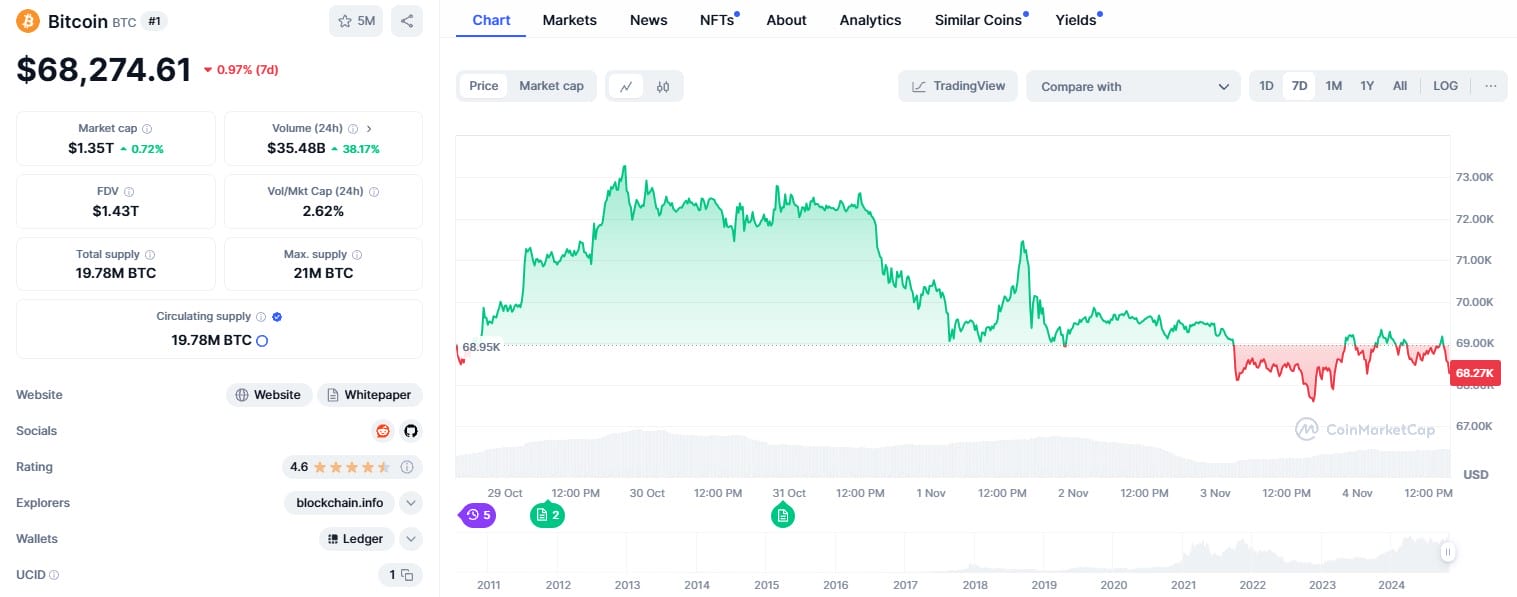Click the $35.48B volume value

[x=296, y=148]
